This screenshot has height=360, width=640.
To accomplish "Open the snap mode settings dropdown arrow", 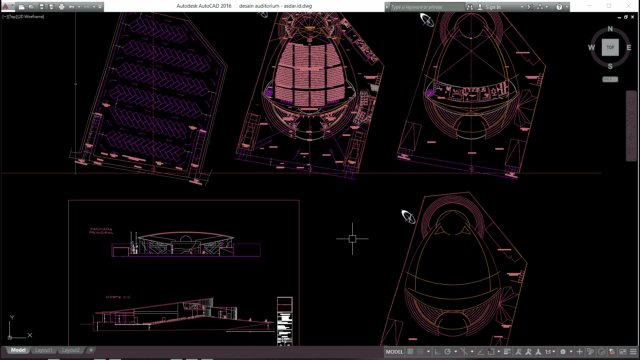I will [x=428, y=352].
